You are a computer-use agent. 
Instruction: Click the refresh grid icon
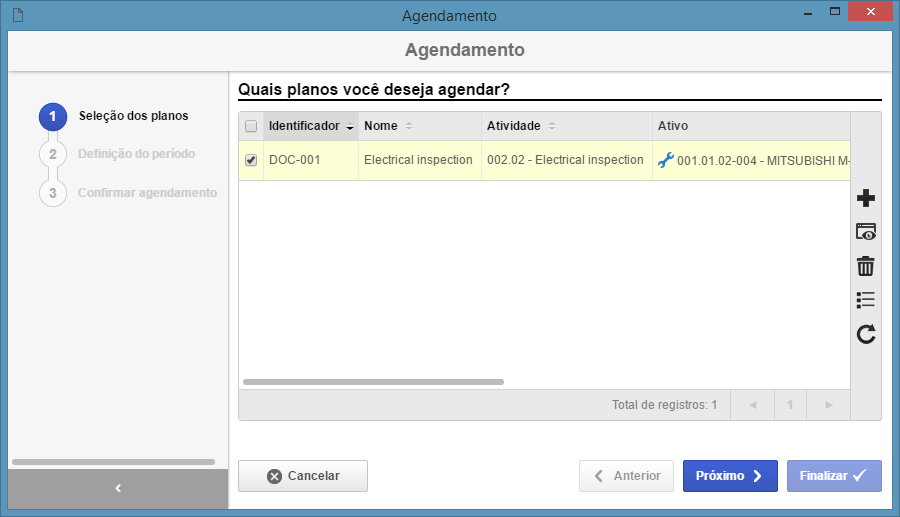[x=866, y=334]
